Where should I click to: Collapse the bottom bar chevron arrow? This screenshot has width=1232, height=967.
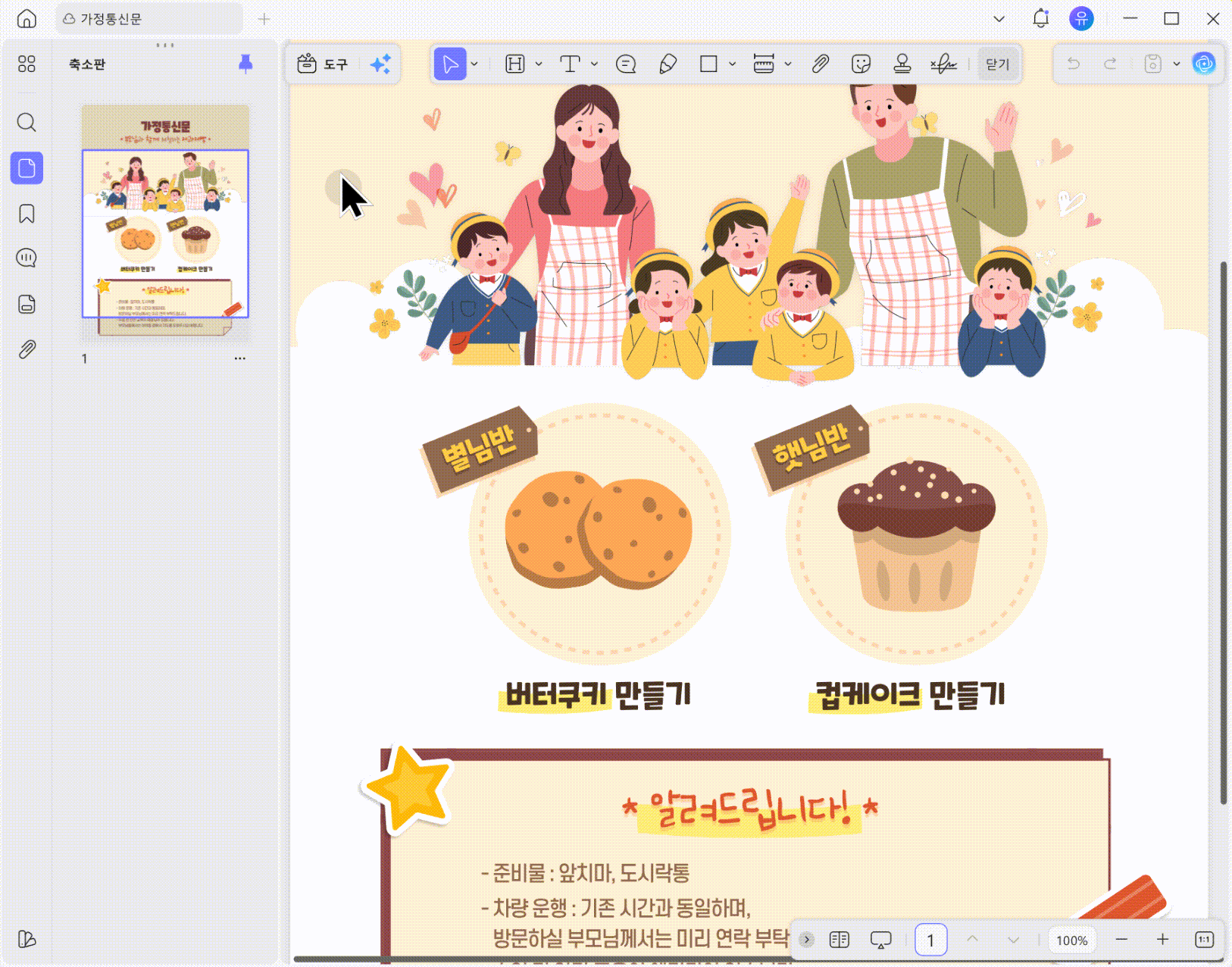point(807,940)
